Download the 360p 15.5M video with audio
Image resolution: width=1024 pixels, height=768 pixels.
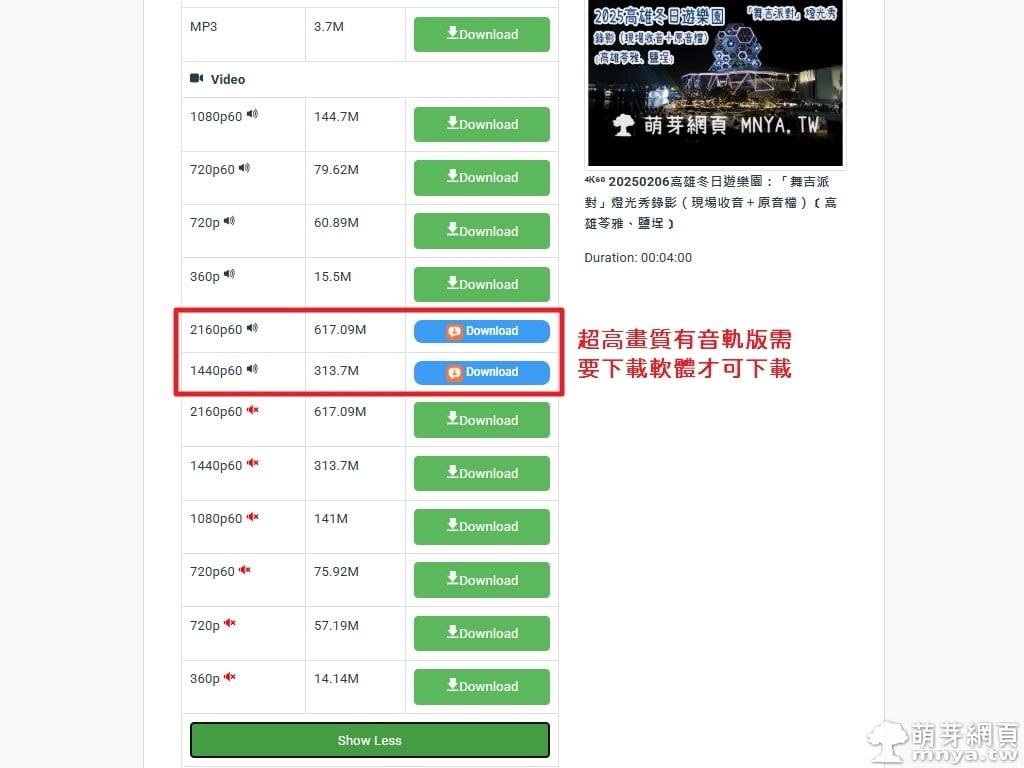pos(481,284)
